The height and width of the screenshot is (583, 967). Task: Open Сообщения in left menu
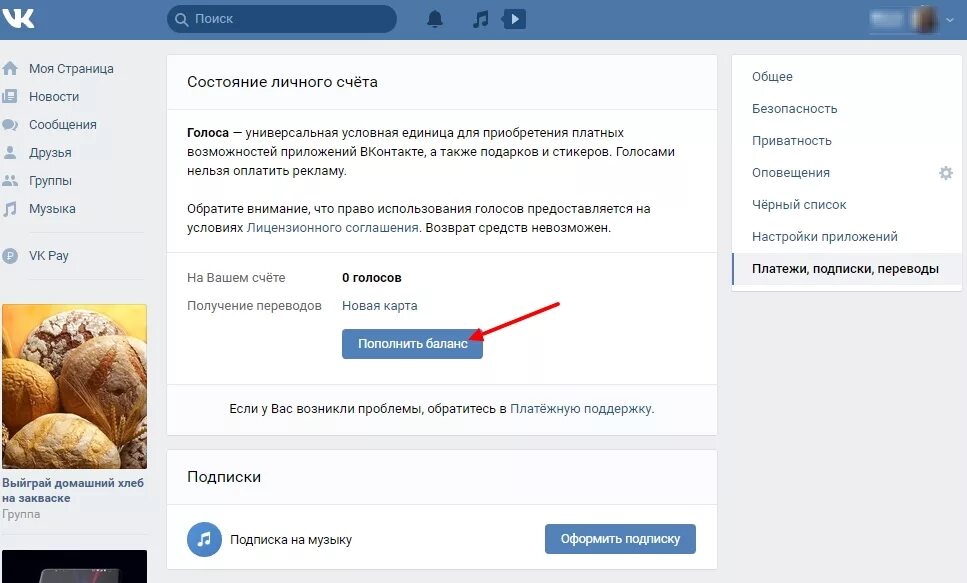[62, 125]
